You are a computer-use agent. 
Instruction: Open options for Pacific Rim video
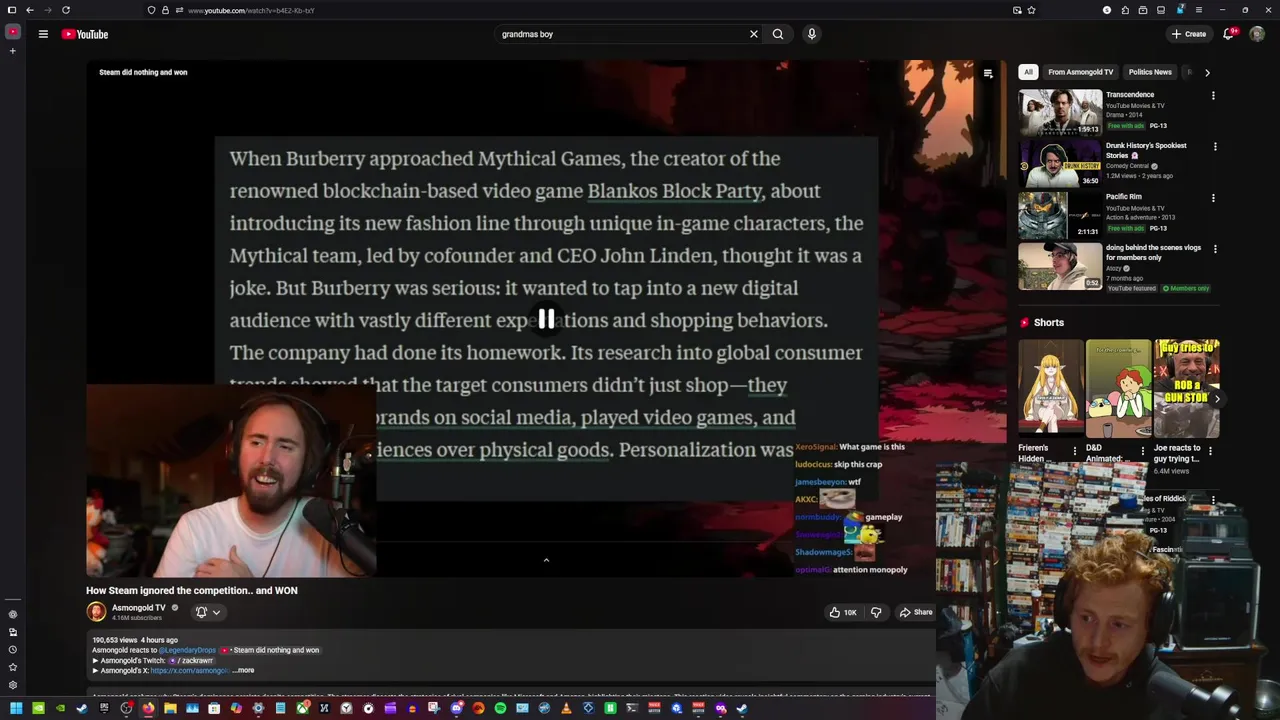1213,198
